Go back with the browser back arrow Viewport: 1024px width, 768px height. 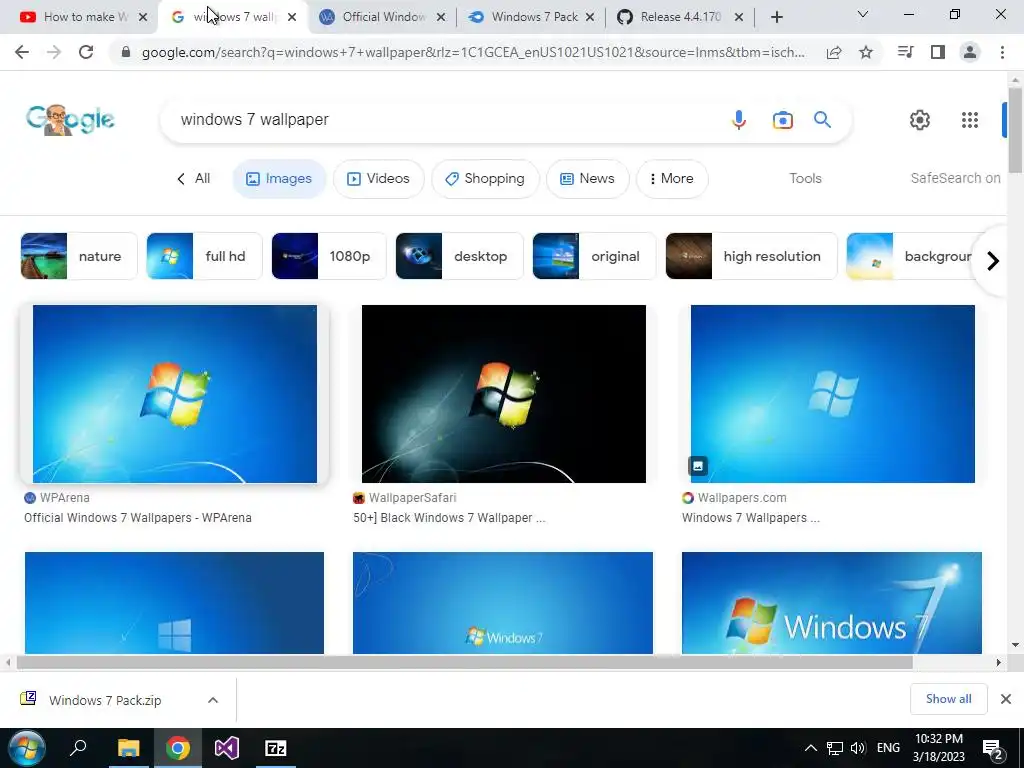pyautogui.click(x=22, y=52)
